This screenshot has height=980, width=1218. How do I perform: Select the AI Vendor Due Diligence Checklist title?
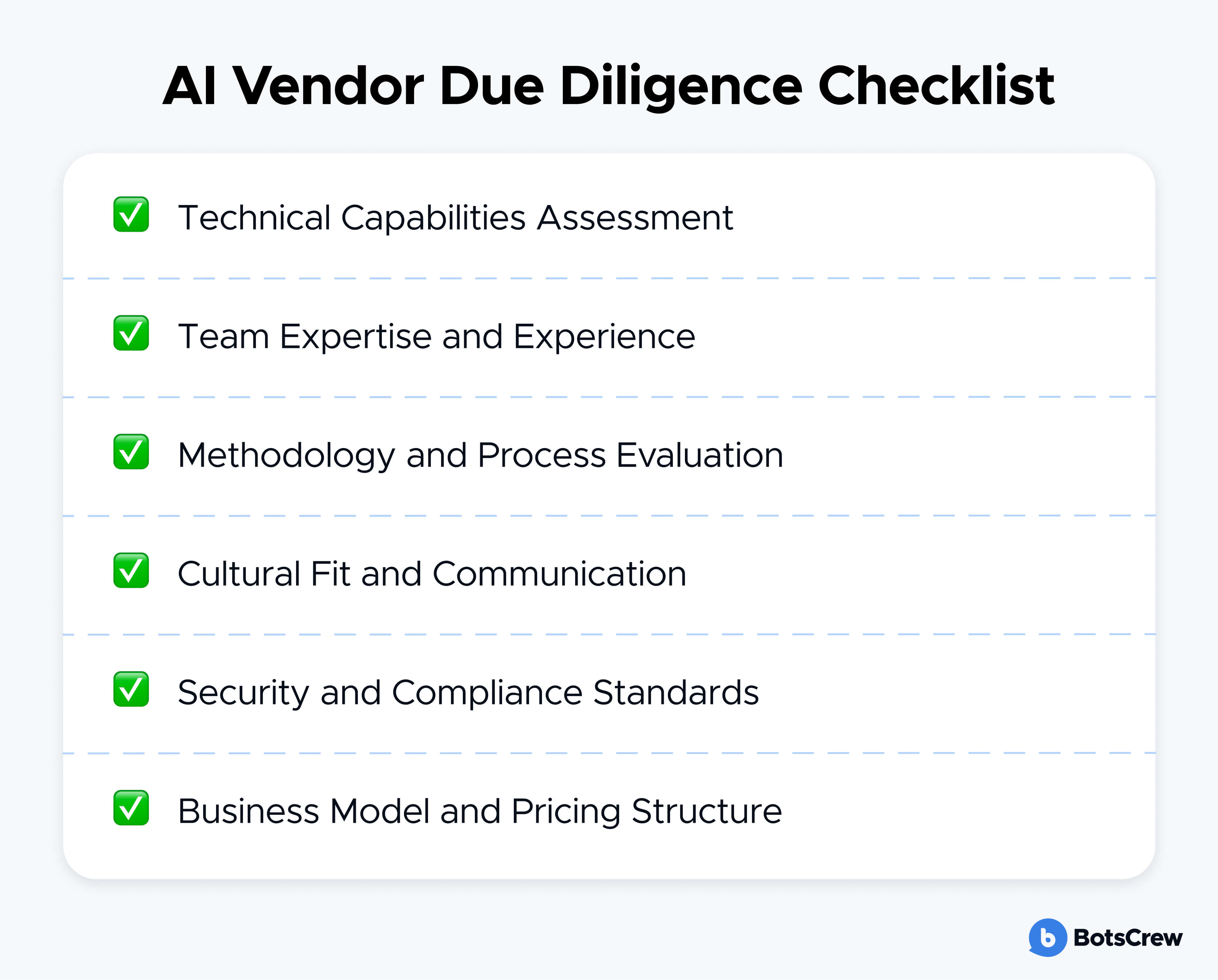[608, 86]
